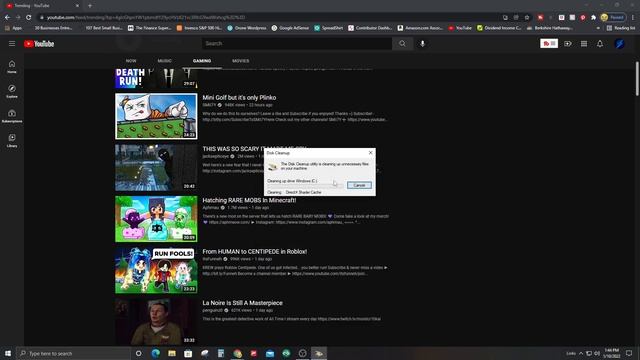Select the Trending - YouTube browser tab
The image size is (640, 360).
41,6
